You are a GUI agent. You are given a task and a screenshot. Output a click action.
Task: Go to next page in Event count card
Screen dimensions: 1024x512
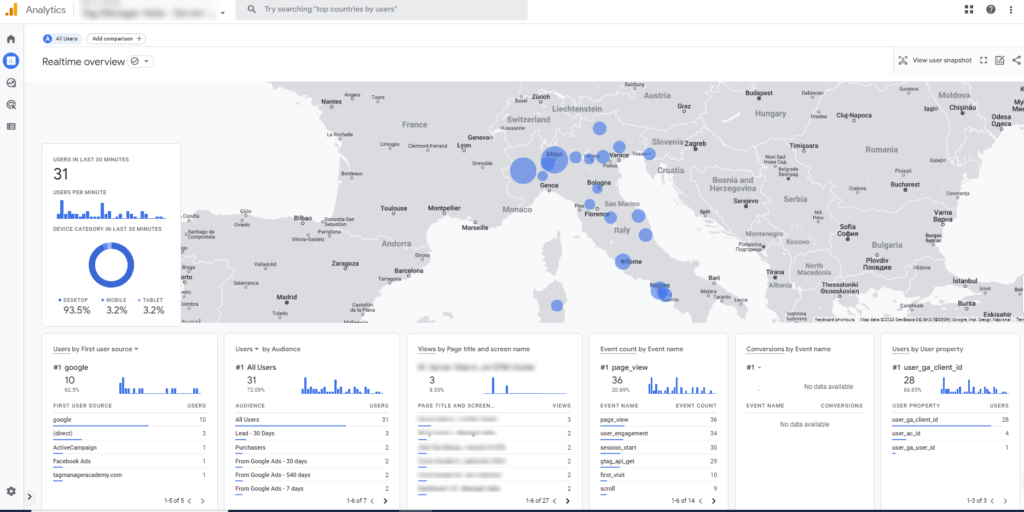point(716,501)
